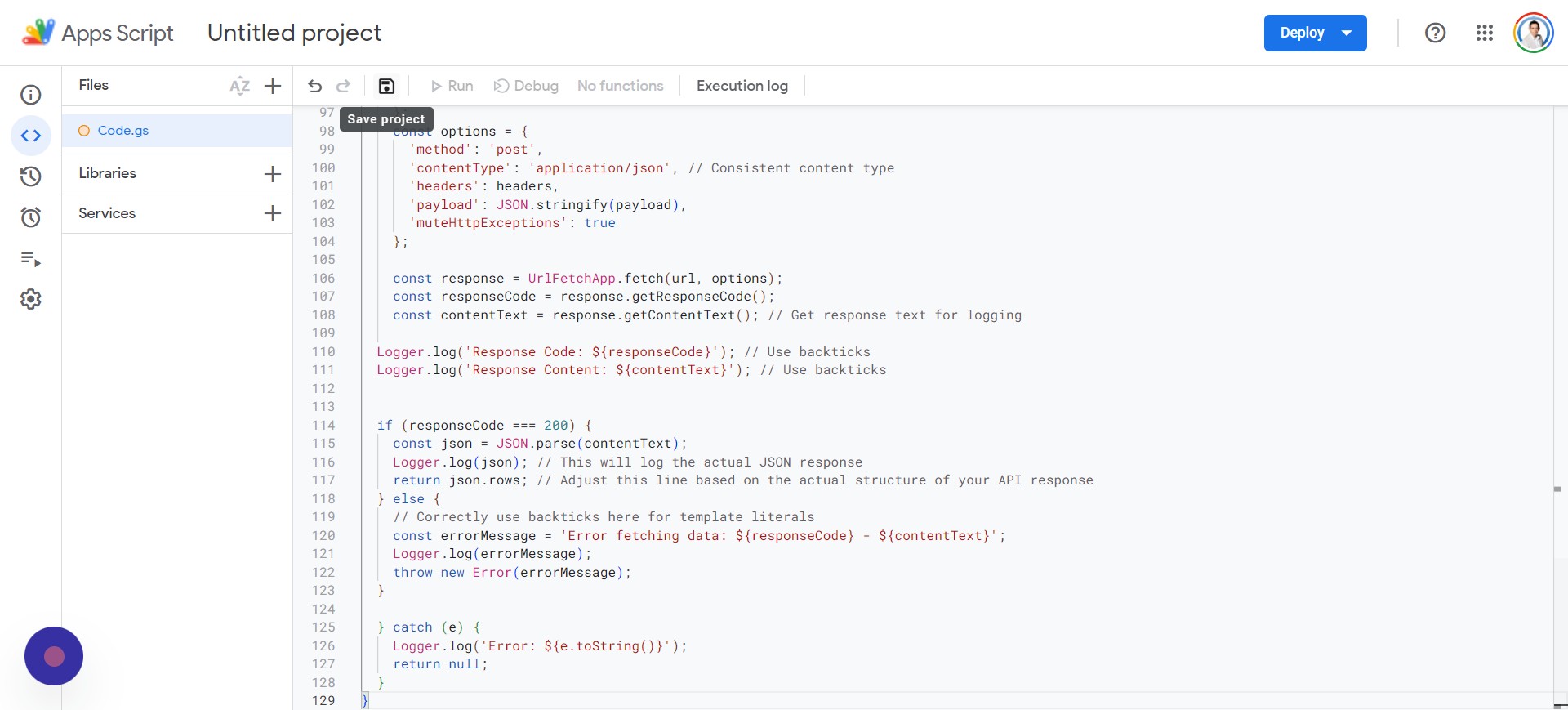Click the Debug button
Image resolution: width=1568 pixels, height=710 pixels.
click(527, 86)
